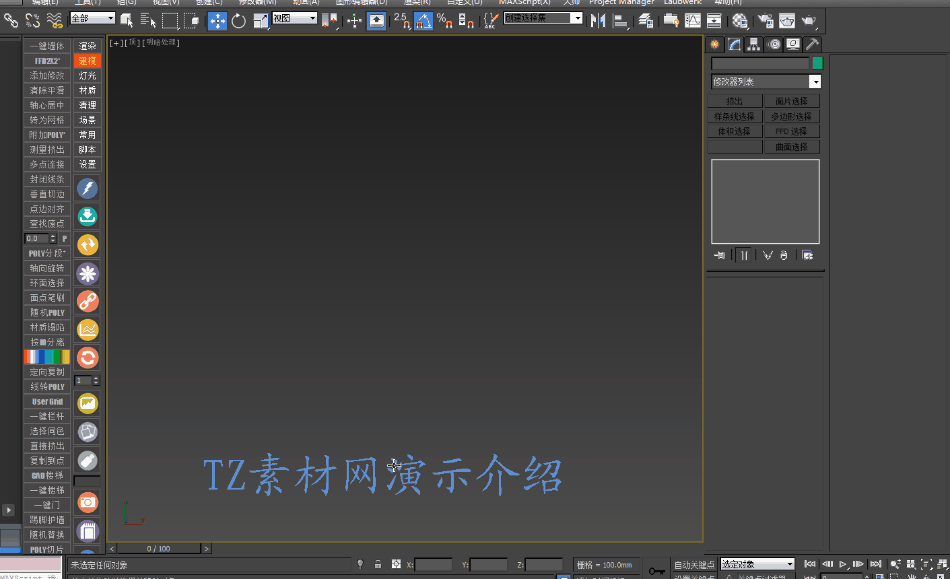
Task: Open the 选定对象 key filter dropdown
Action: [x=757, y=564]
